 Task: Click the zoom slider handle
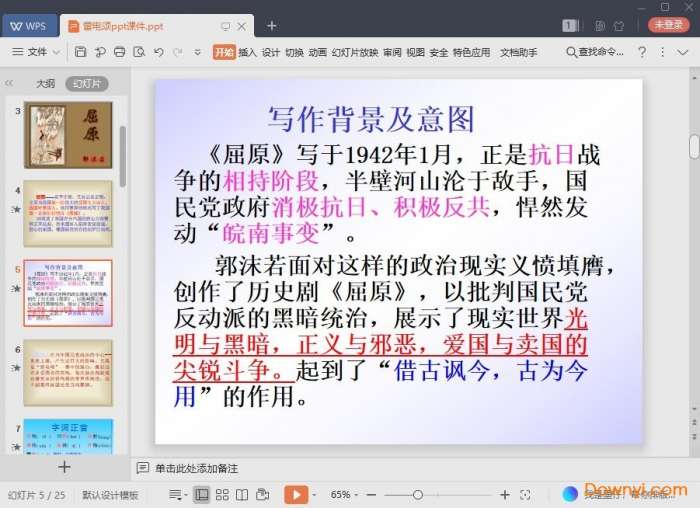coord(418,495)
